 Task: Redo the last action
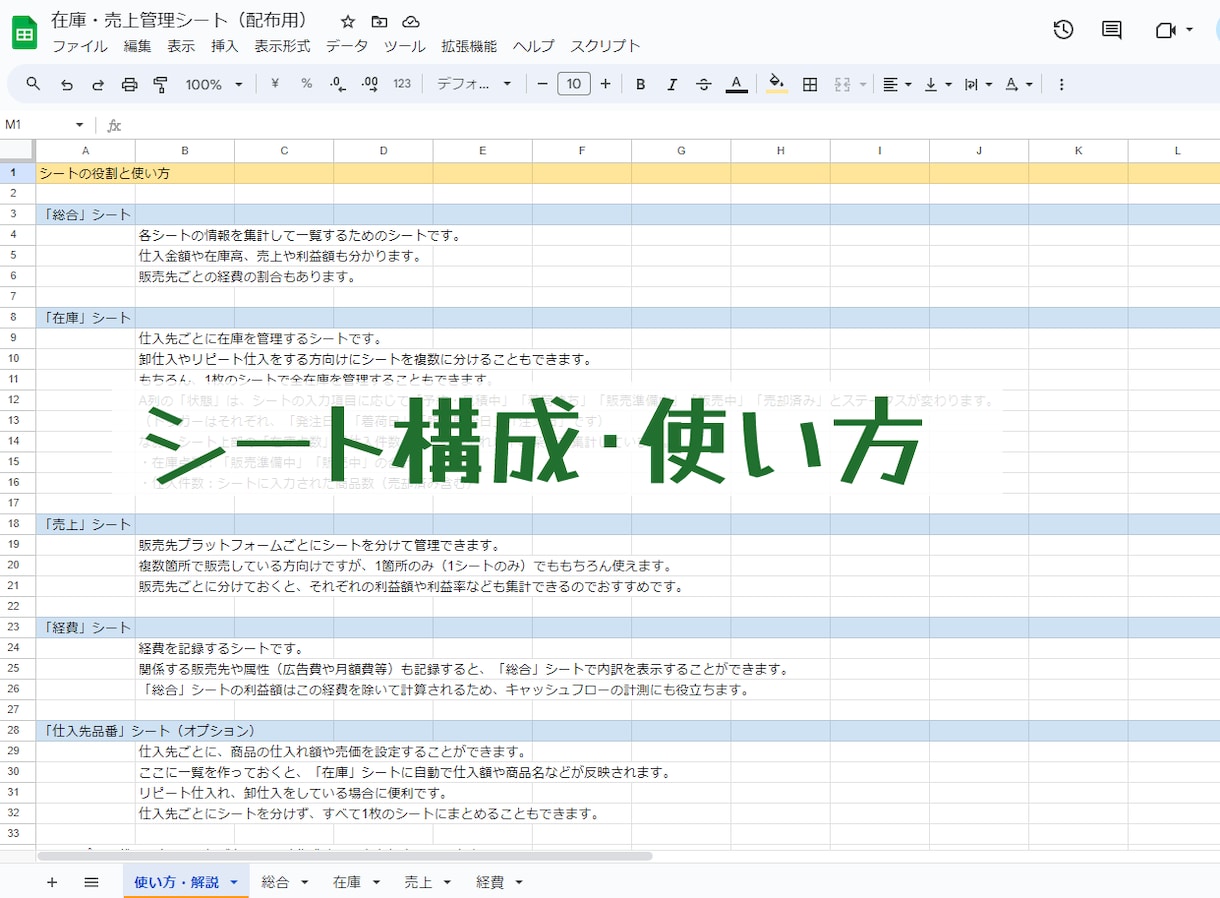[x=98, y=84]
